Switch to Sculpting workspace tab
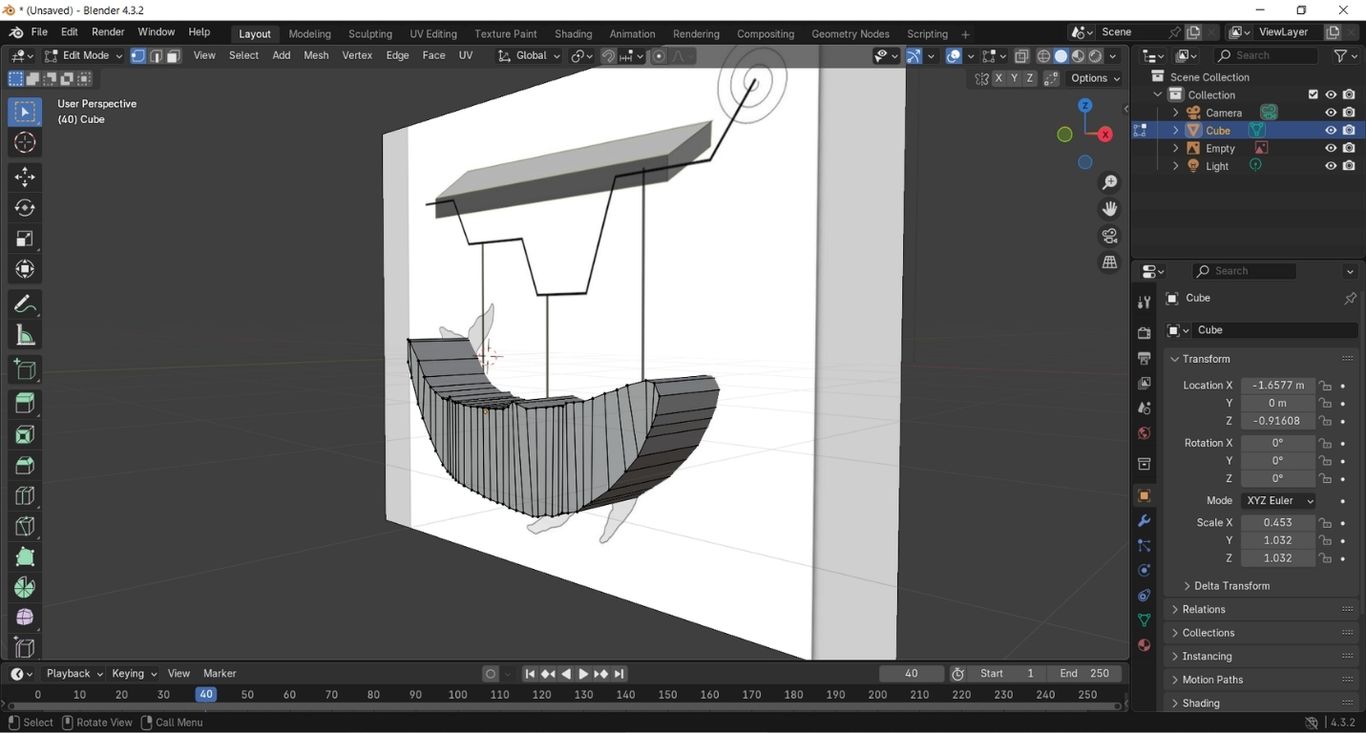Screen dimensions: 1366x733 [370, 34]
